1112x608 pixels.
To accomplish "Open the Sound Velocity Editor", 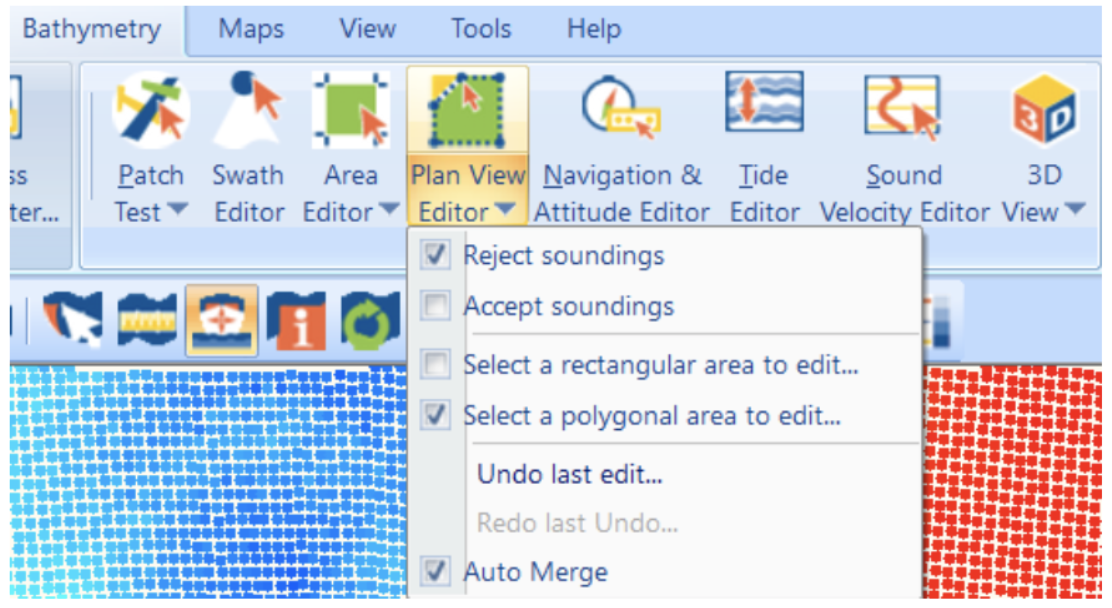I will coord(903,108).
